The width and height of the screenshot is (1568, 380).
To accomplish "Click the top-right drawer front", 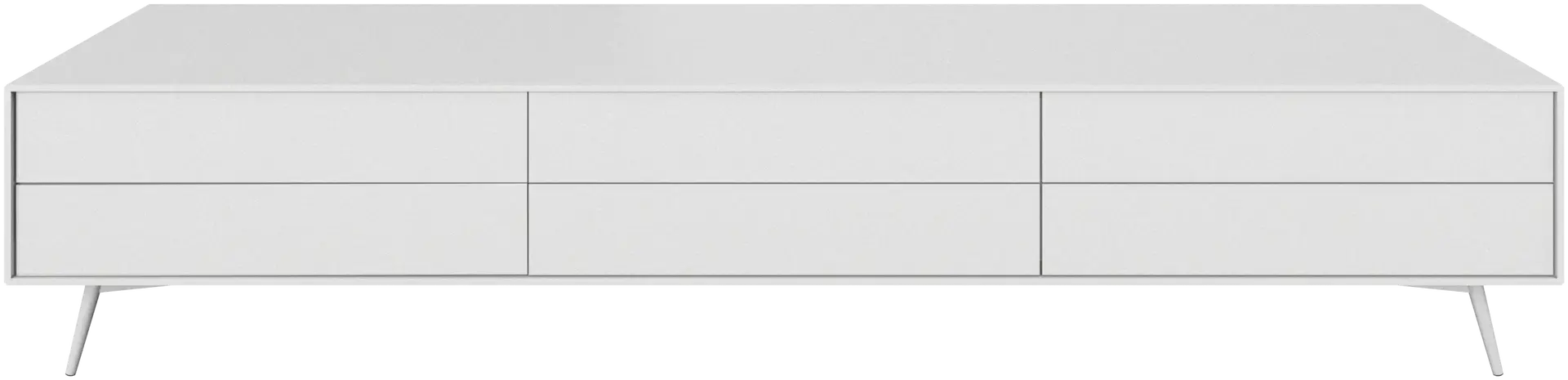I will (x=1297, y=136).
